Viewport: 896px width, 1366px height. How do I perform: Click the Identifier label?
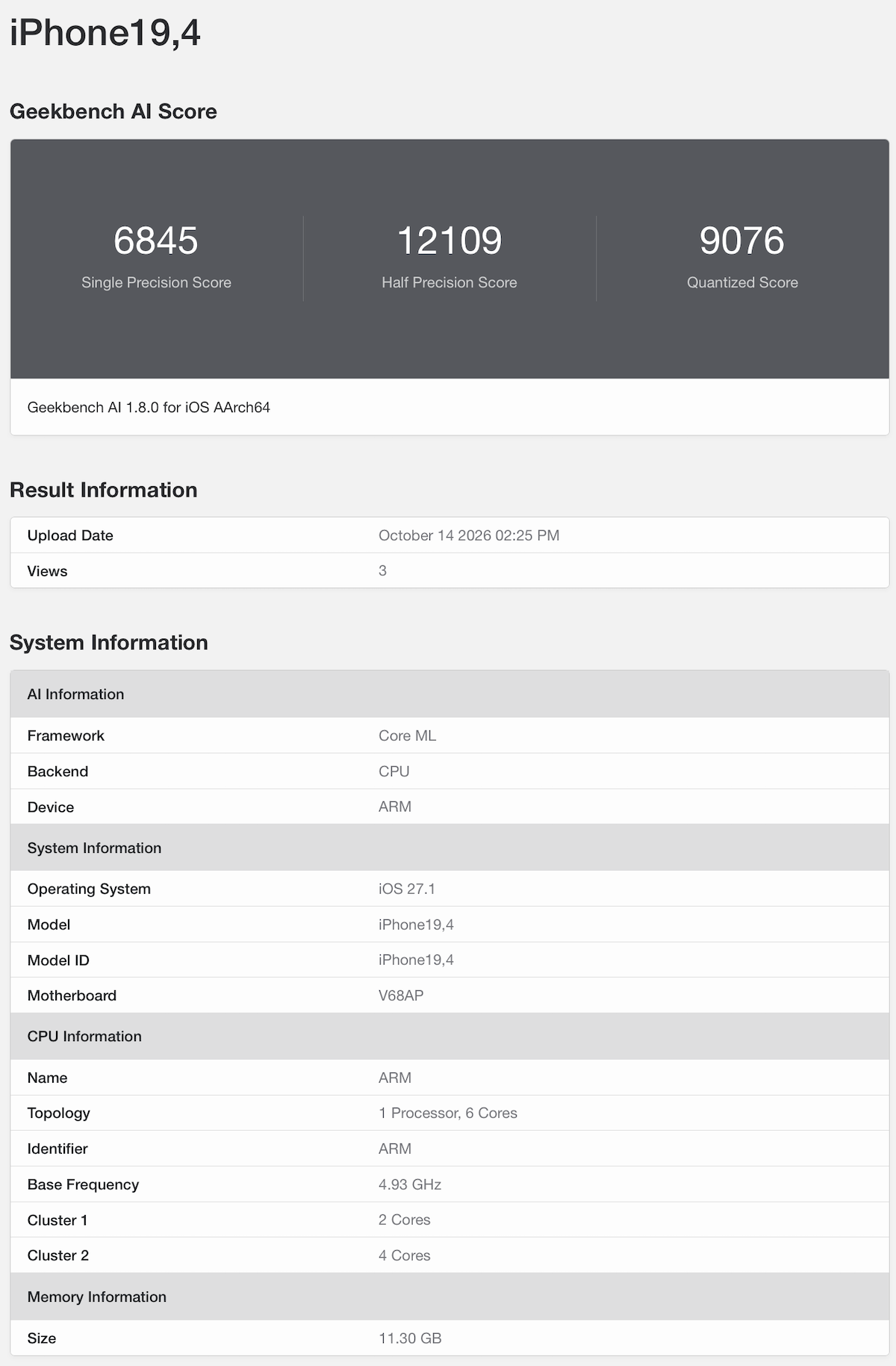click(x=57, y=1149)
